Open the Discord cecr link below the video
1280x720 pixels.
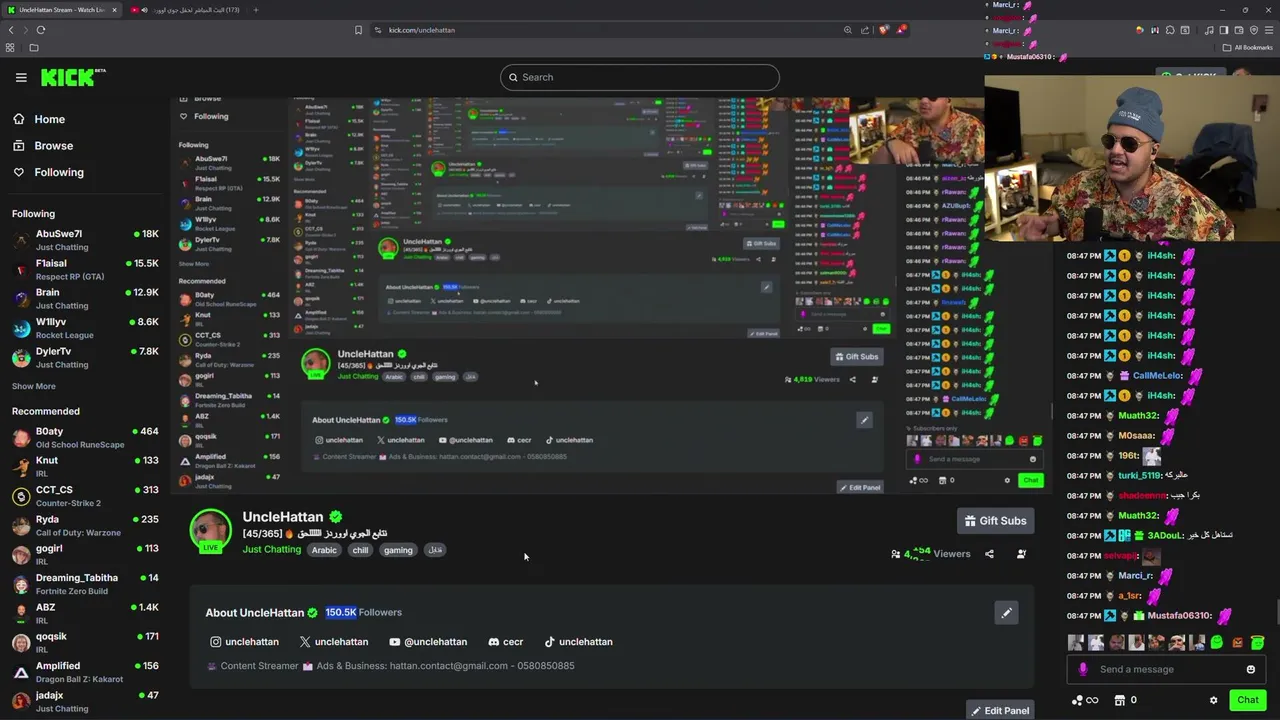click(505, 642)
